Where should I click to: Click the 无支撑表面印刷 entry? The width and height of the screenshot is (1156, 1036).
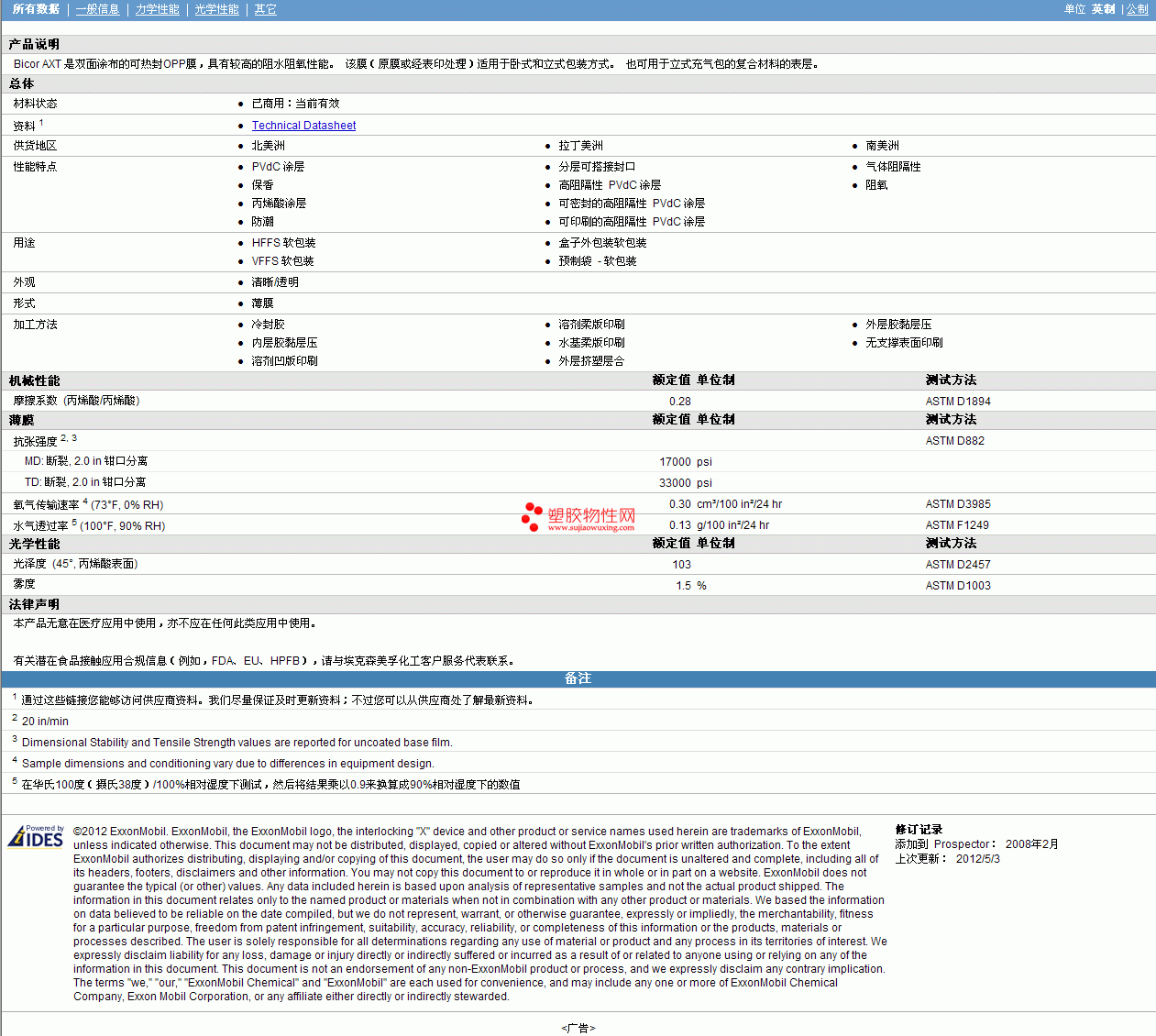[905, 343]
